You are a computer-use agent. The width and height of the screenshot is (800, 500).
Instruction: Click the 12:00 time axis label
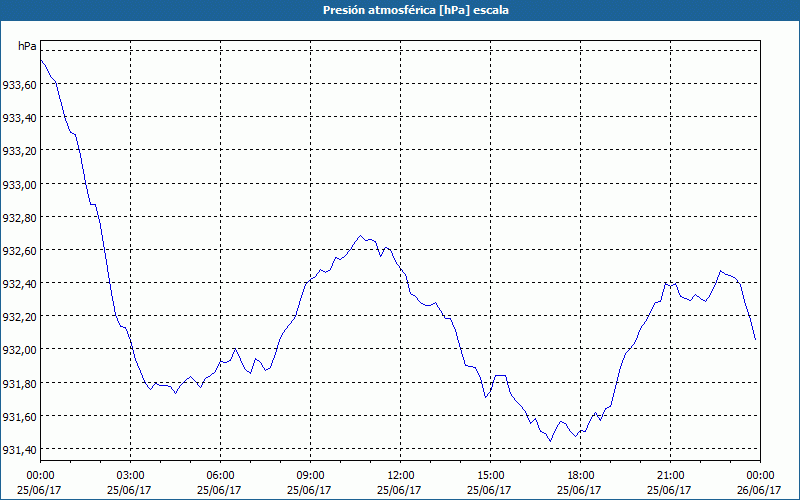click(x=401, y=476)
